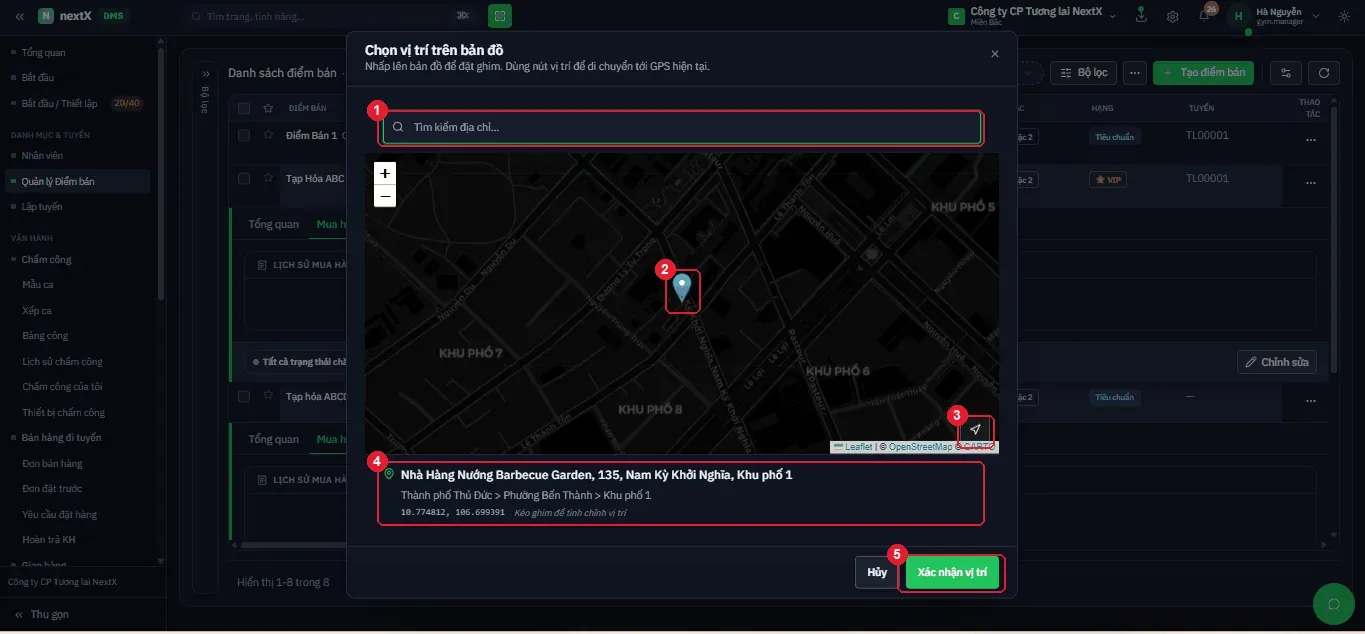
Task: Star the Điểm Bán 1 row
Action: point(268,135)
